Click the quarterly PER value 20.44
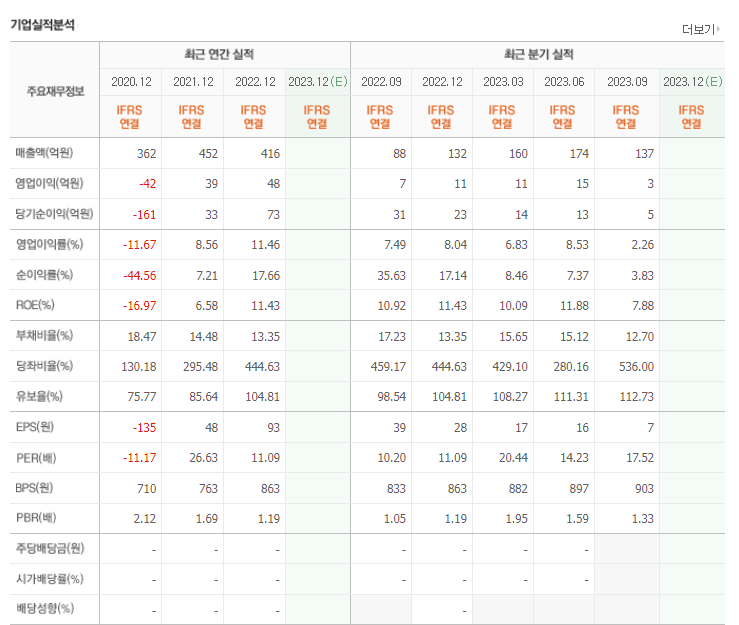This screenshot has width=739, height=625. (513, 458)
